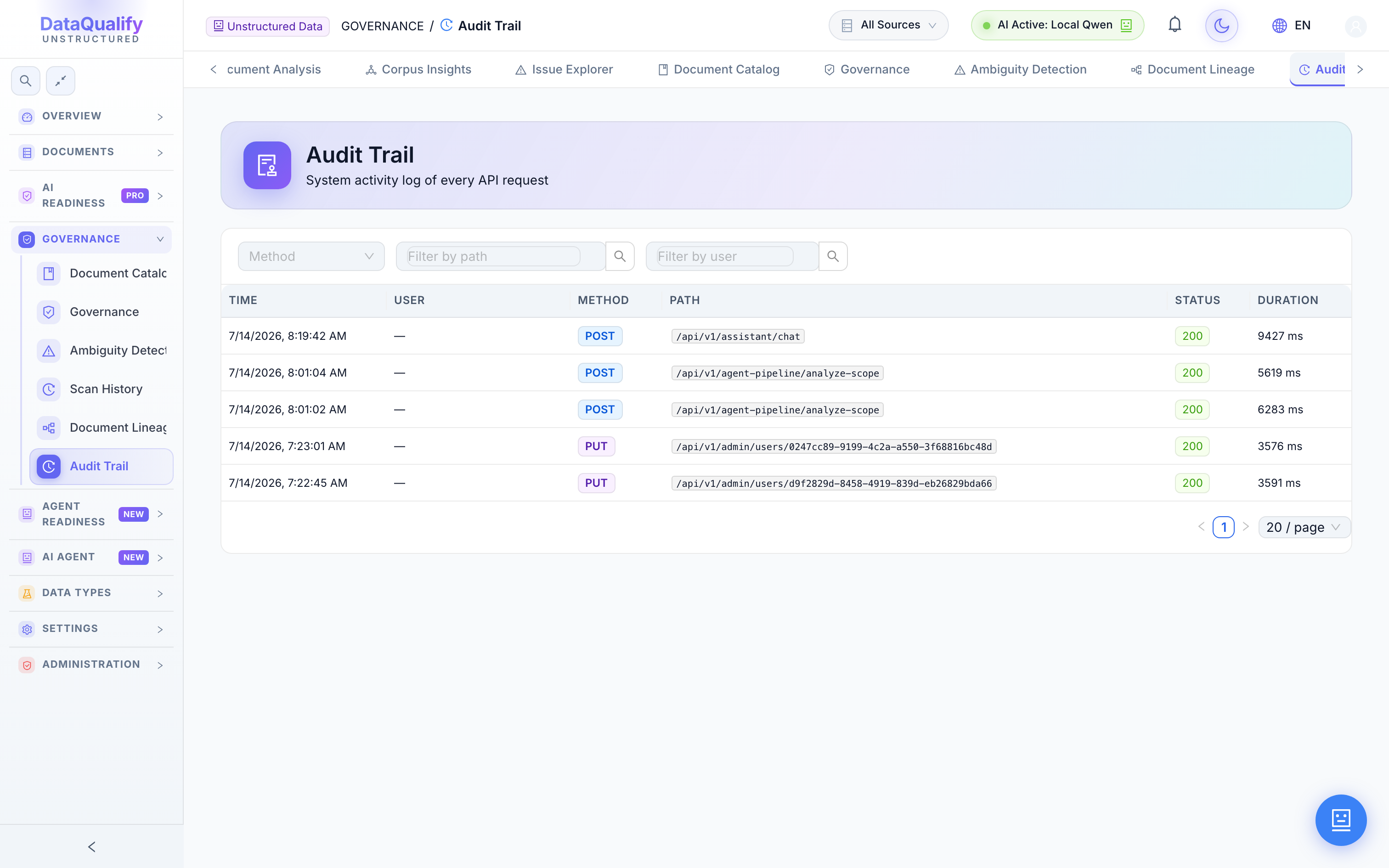Click the Governance shield icon in sidebar header

27,239
